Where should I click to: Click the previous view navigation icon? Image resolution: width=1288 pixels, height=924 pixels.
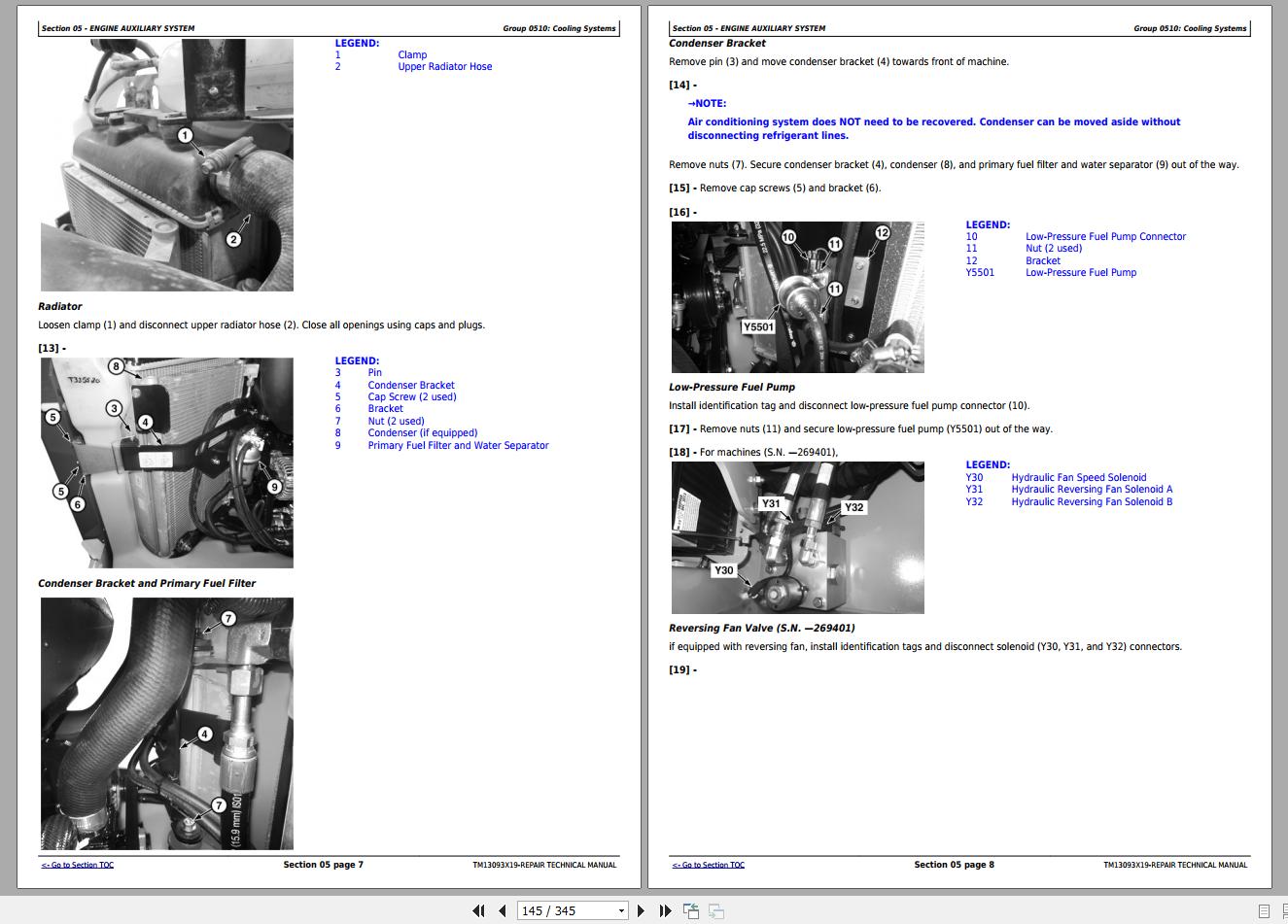[x=691, y=910]
